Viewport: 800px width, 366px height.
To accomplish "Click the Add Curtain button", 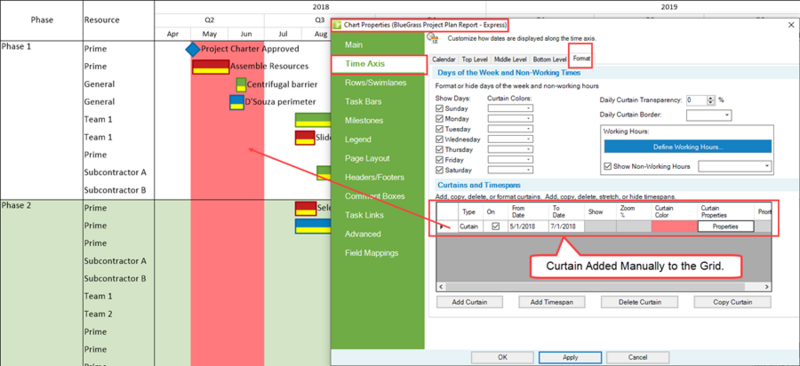I will pos(469,302).
